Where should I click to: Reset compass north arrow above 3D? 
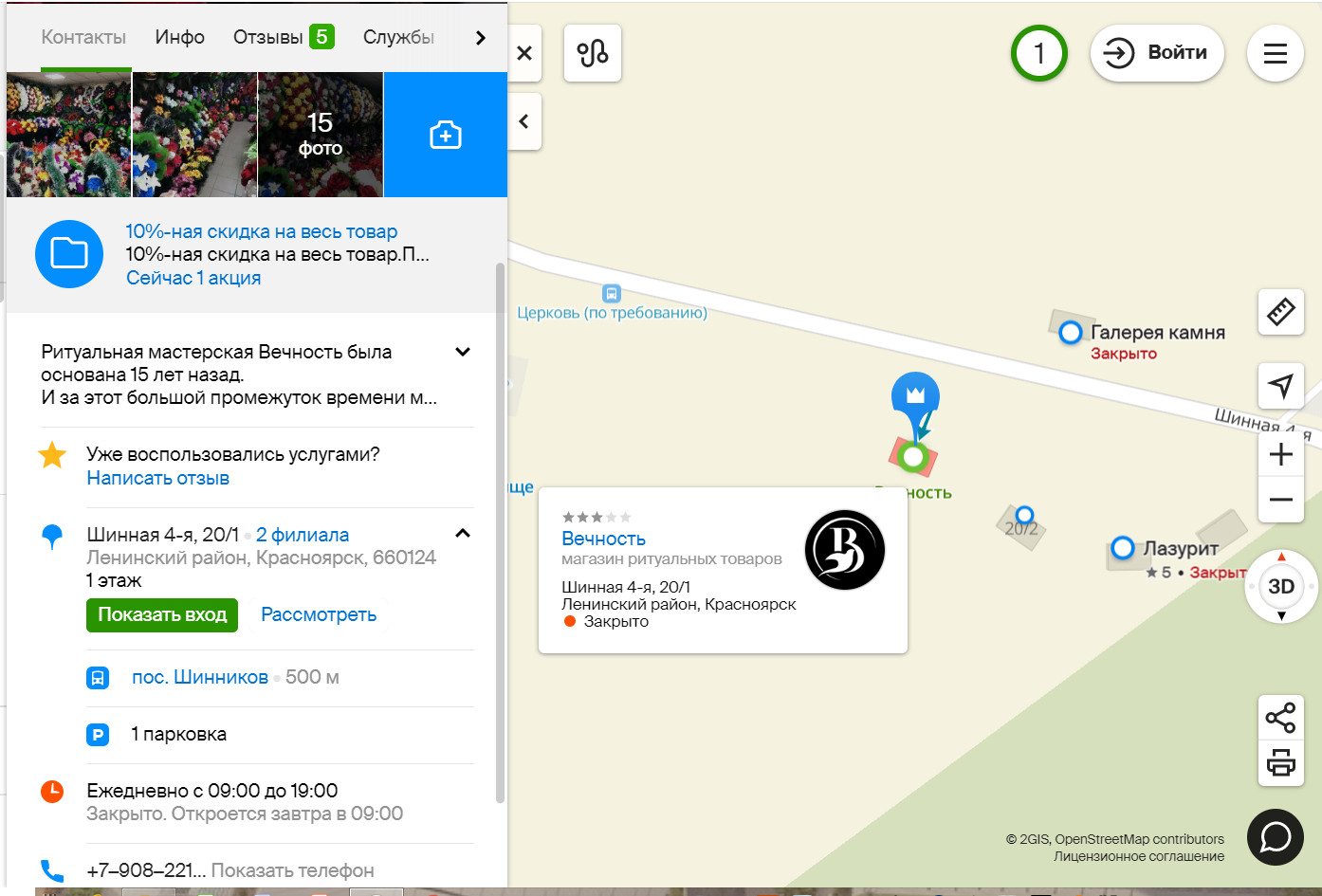click(x=1281, y=557)
